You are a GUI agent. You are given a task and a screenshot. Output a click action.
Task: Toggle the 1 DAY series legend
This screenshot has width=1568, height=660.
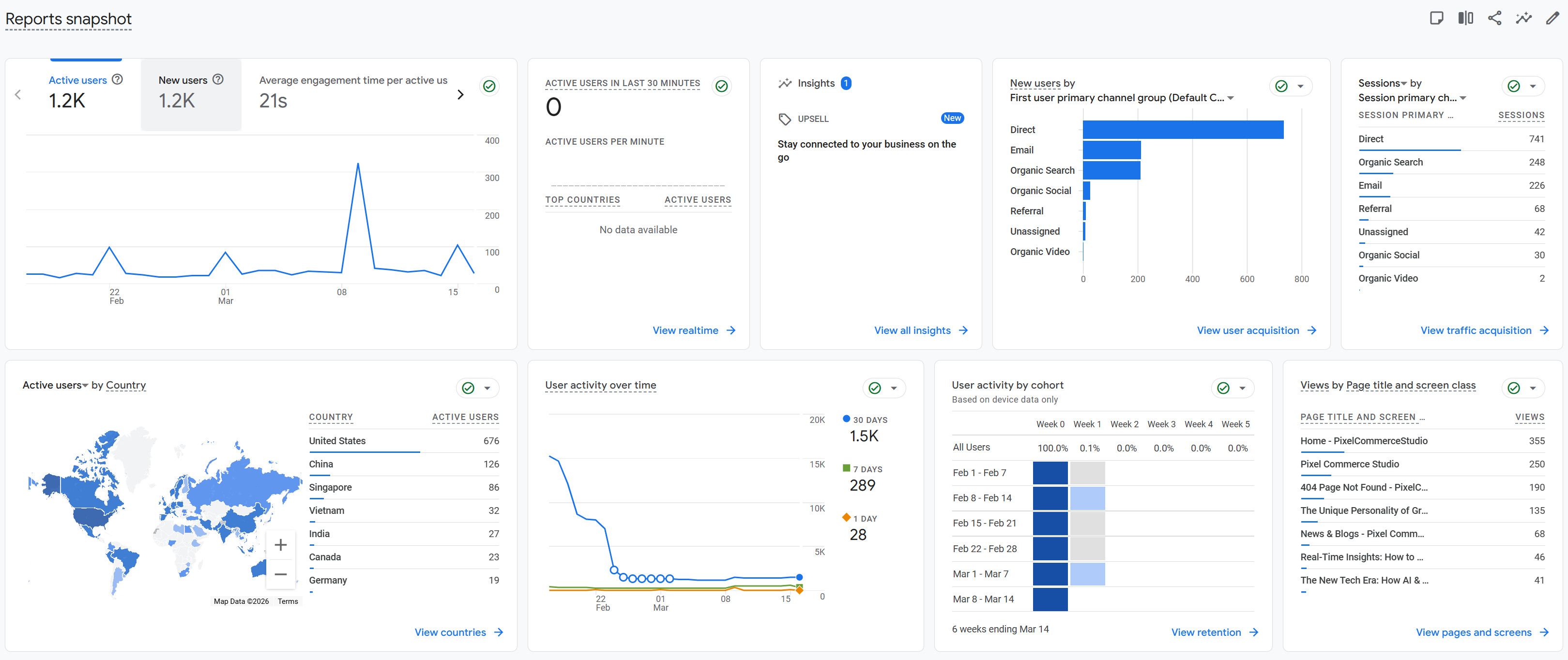(861, 518)
